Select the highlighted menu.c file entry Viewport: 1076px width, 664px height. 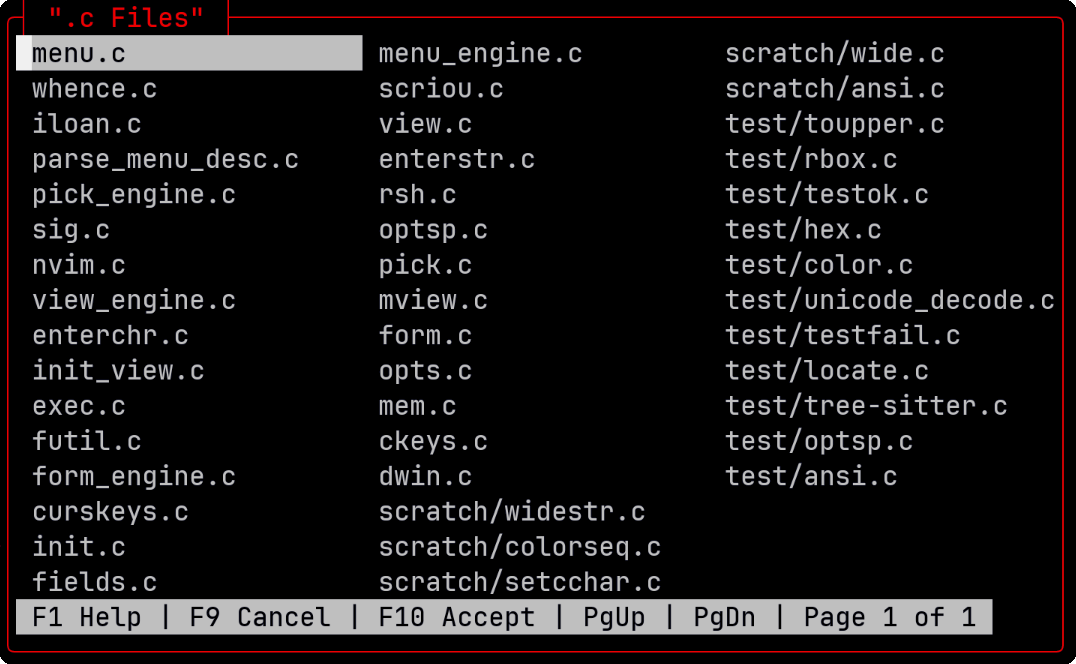[80, 54]
